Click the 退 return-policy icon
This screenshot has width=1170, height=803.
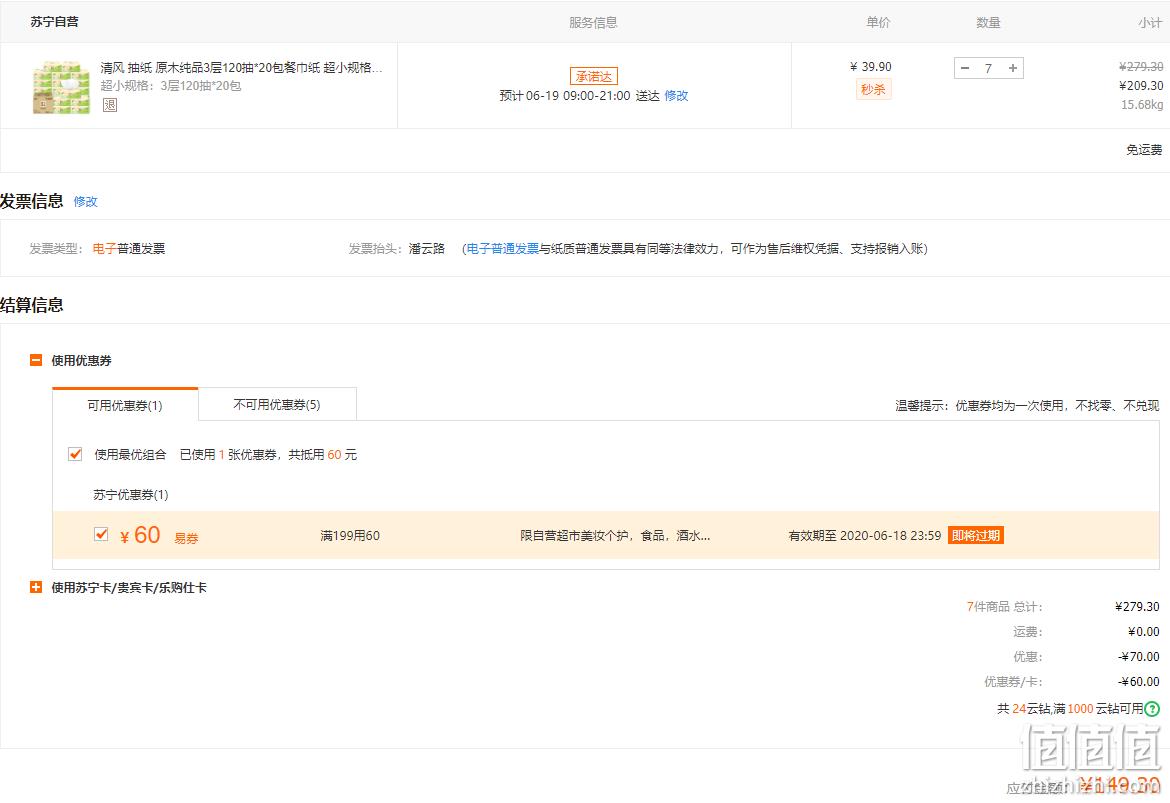[x=110, y=104]
